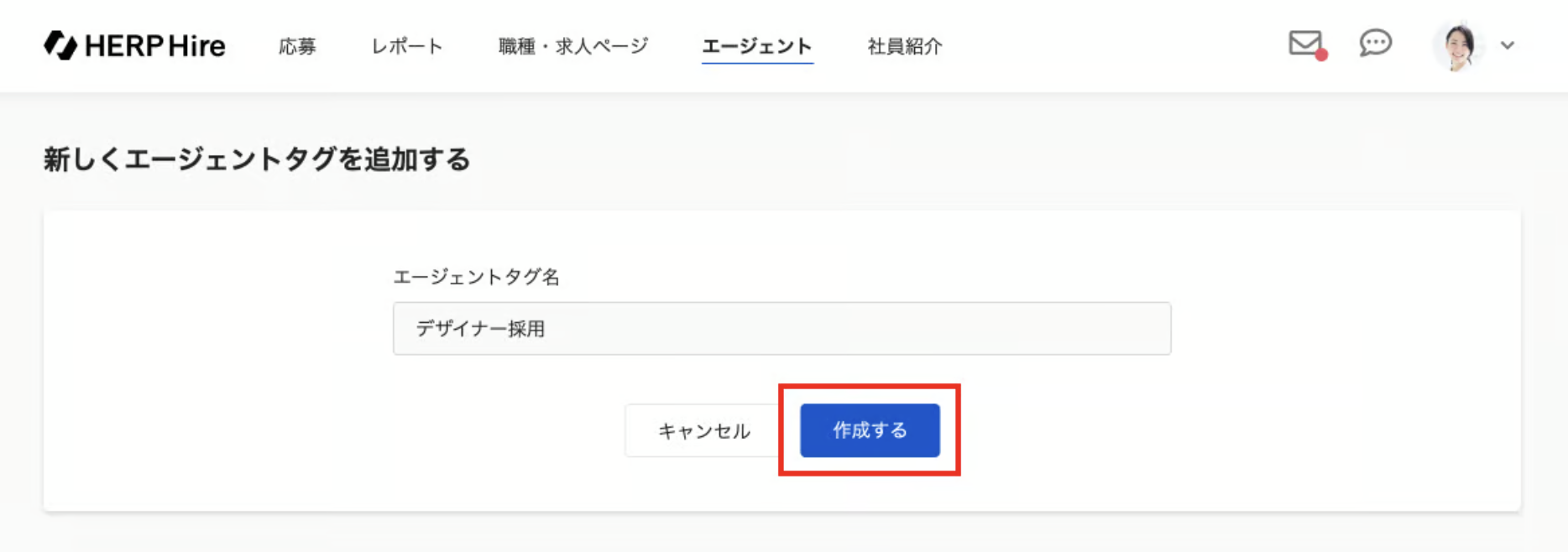Click the エージェントタグ名 field label
The width and height of the screenshot is (1568, 552).
point(476,278)
